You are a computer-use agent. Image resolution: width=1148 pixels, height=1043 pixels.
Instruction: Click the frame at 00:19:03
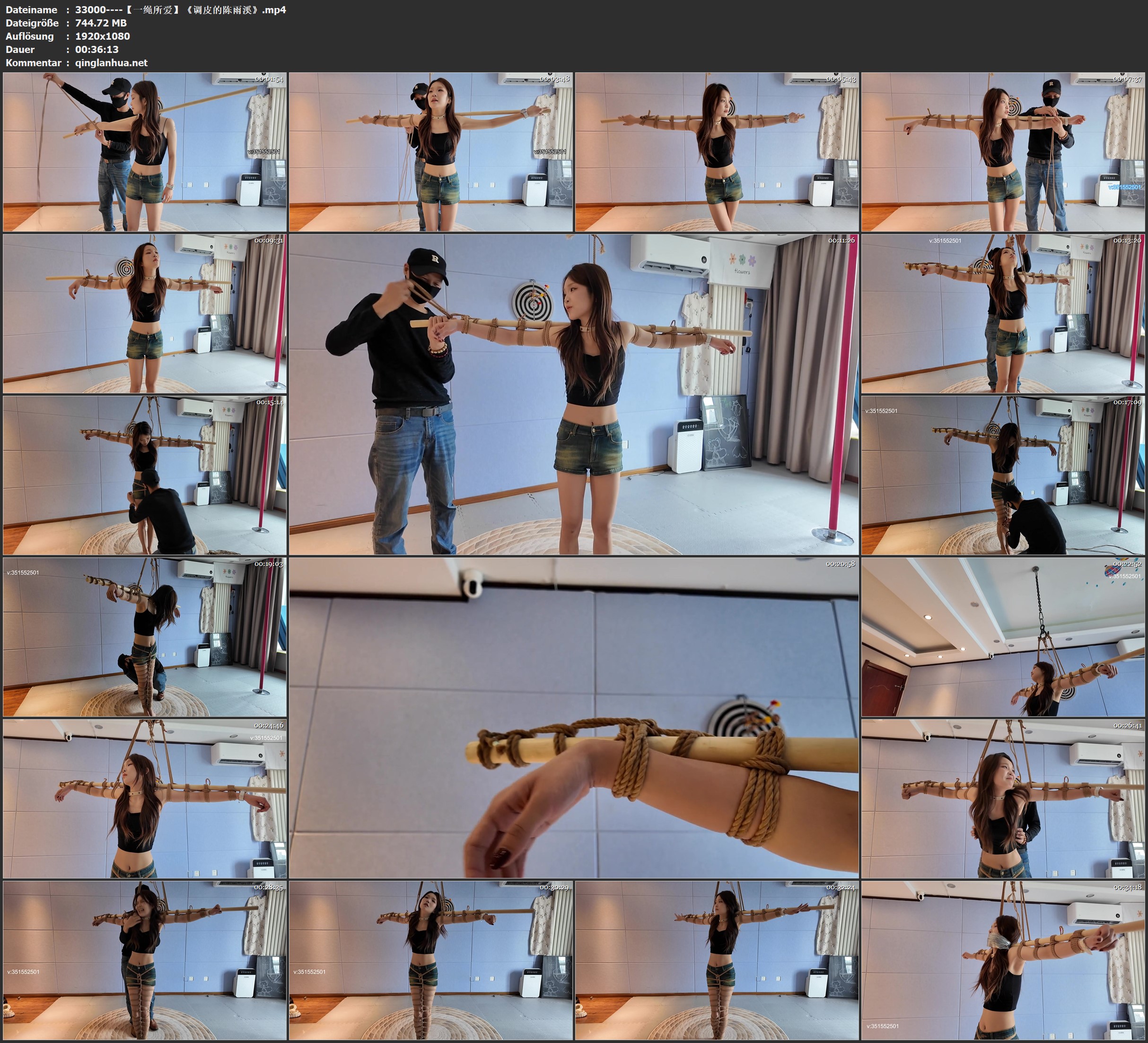[145, 637]
